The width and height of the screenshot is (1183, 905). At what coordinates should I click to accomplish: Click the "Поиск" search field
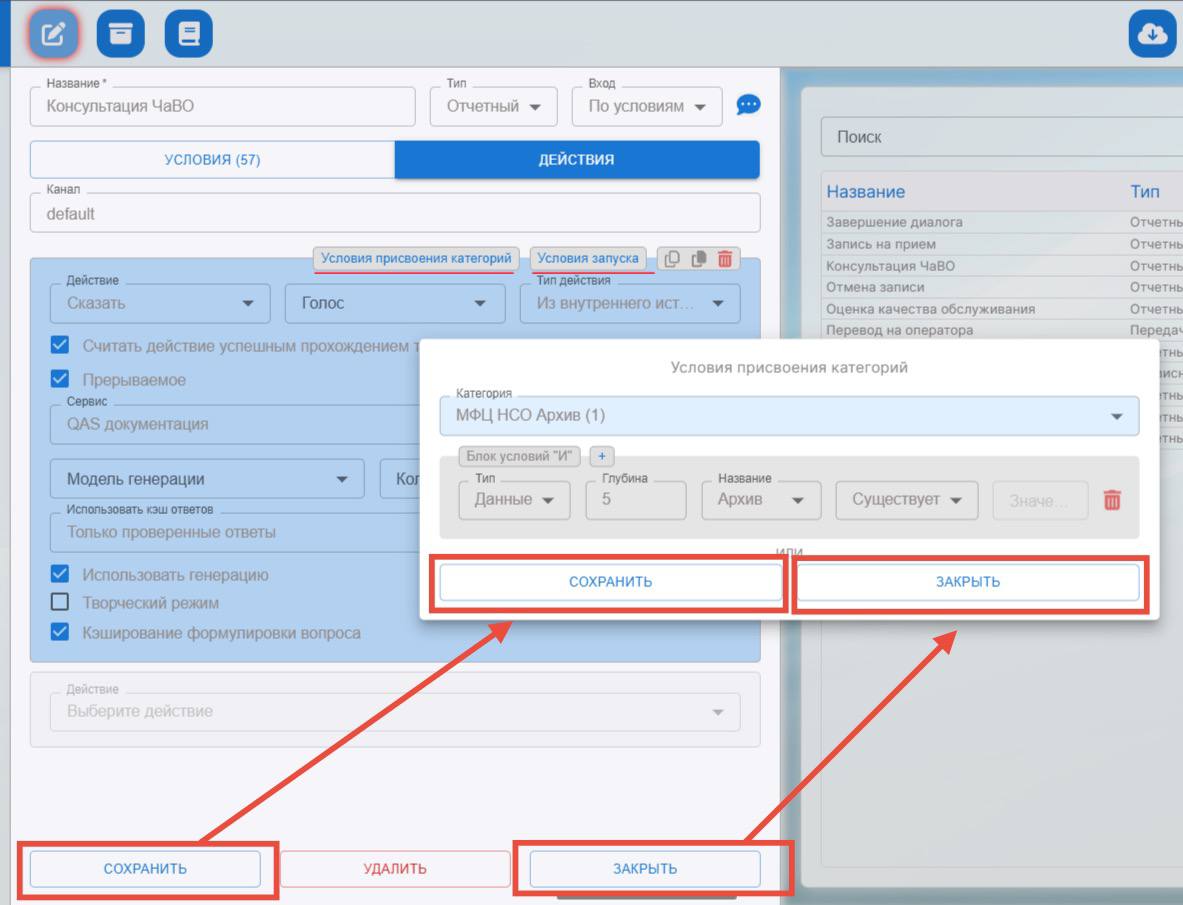coord(1000,137)
